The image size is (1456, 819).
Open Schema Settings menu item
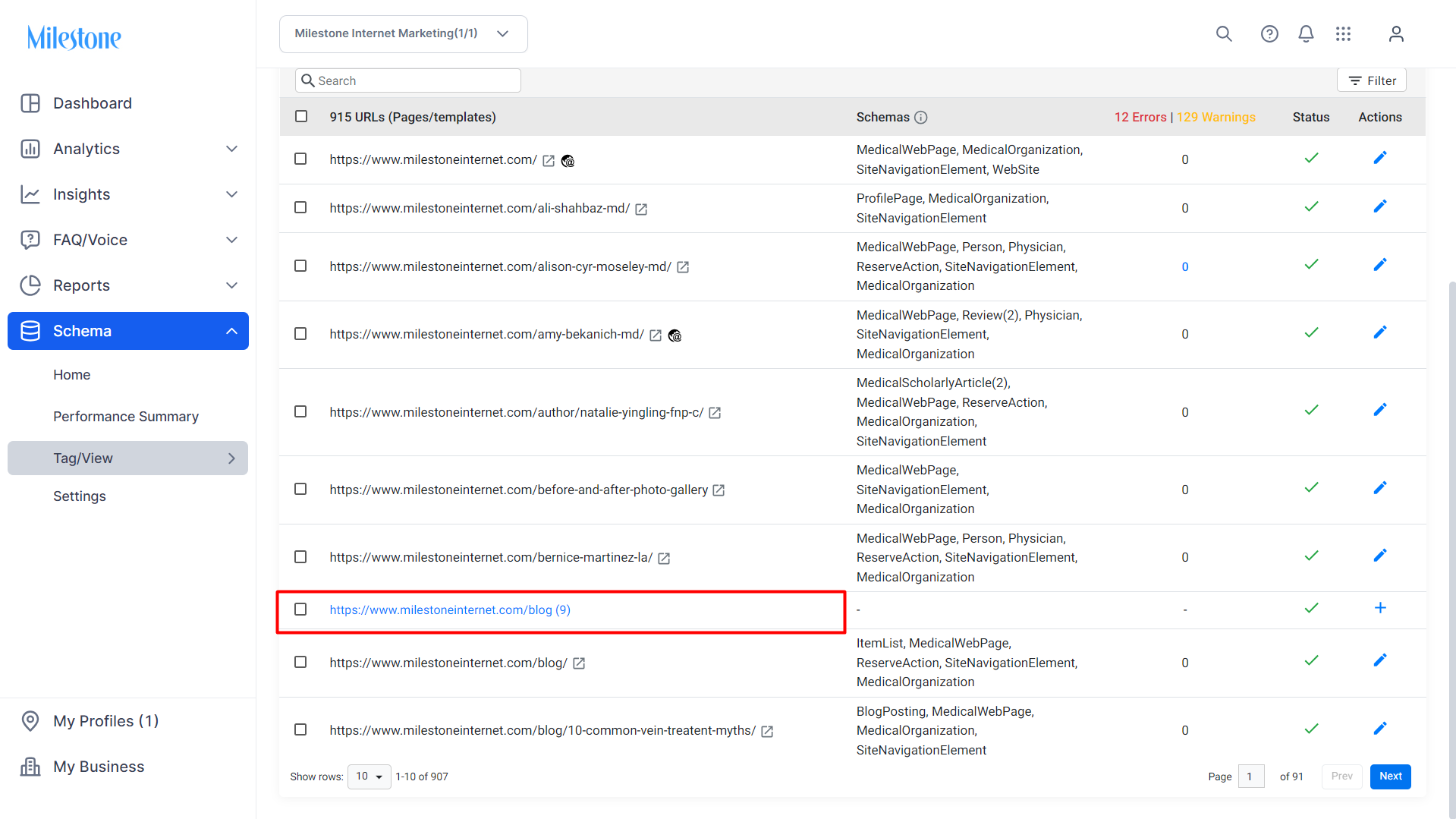pyautogui.click(x=80, y=496)
